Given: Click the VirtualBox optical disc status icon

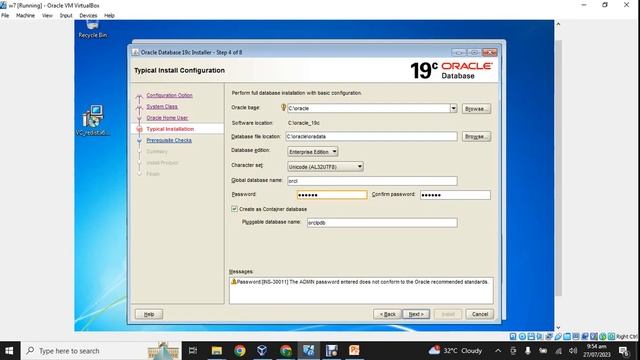Looking at the screenshot, I should click(x=522, y=336).
